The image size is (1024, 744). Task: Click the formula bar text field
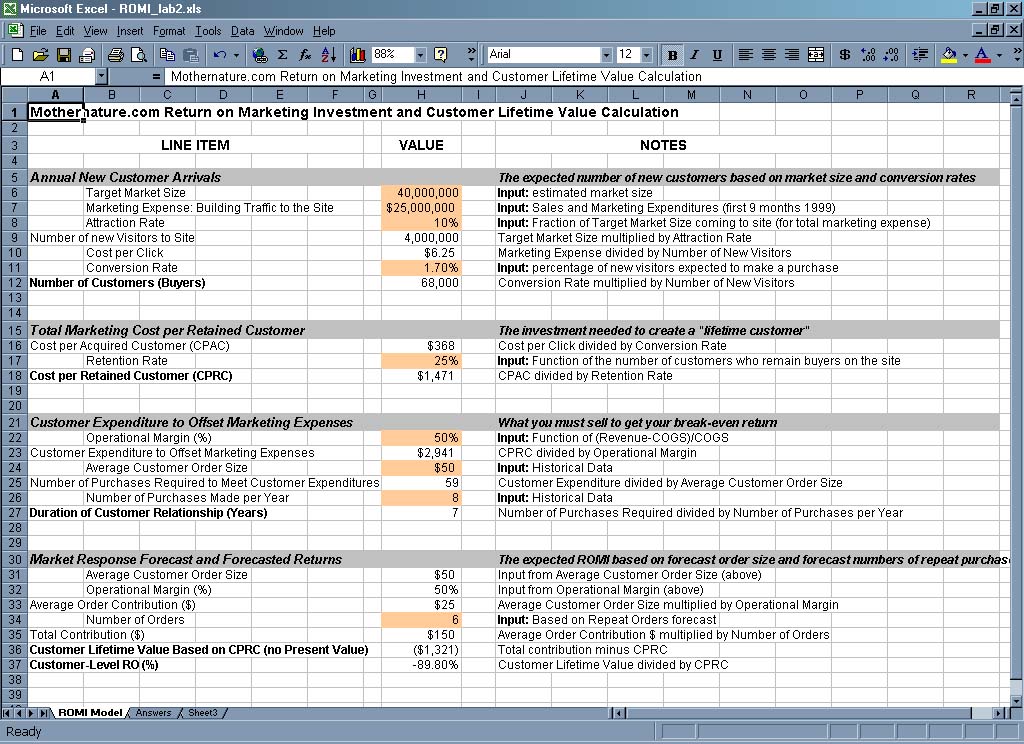pos(592,76)
